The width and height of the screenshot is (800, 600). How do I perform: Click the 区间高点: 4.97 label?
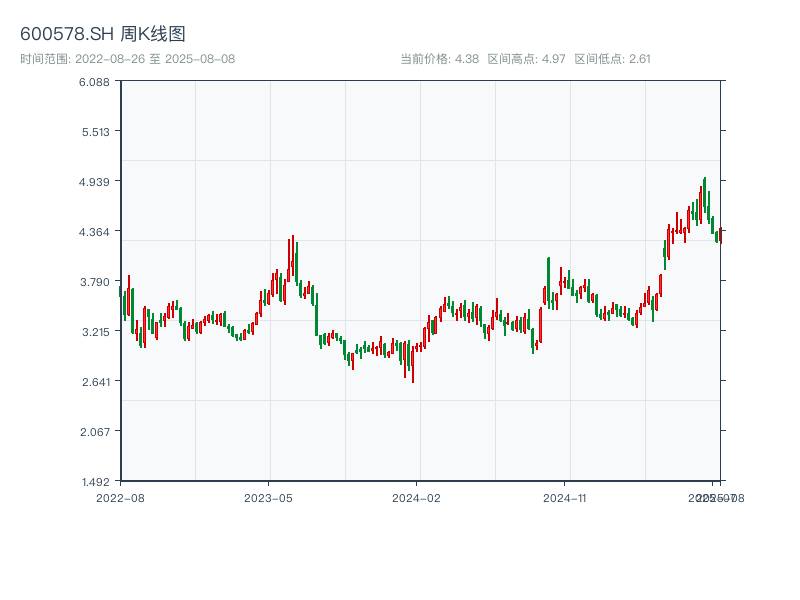pos(526,59)
